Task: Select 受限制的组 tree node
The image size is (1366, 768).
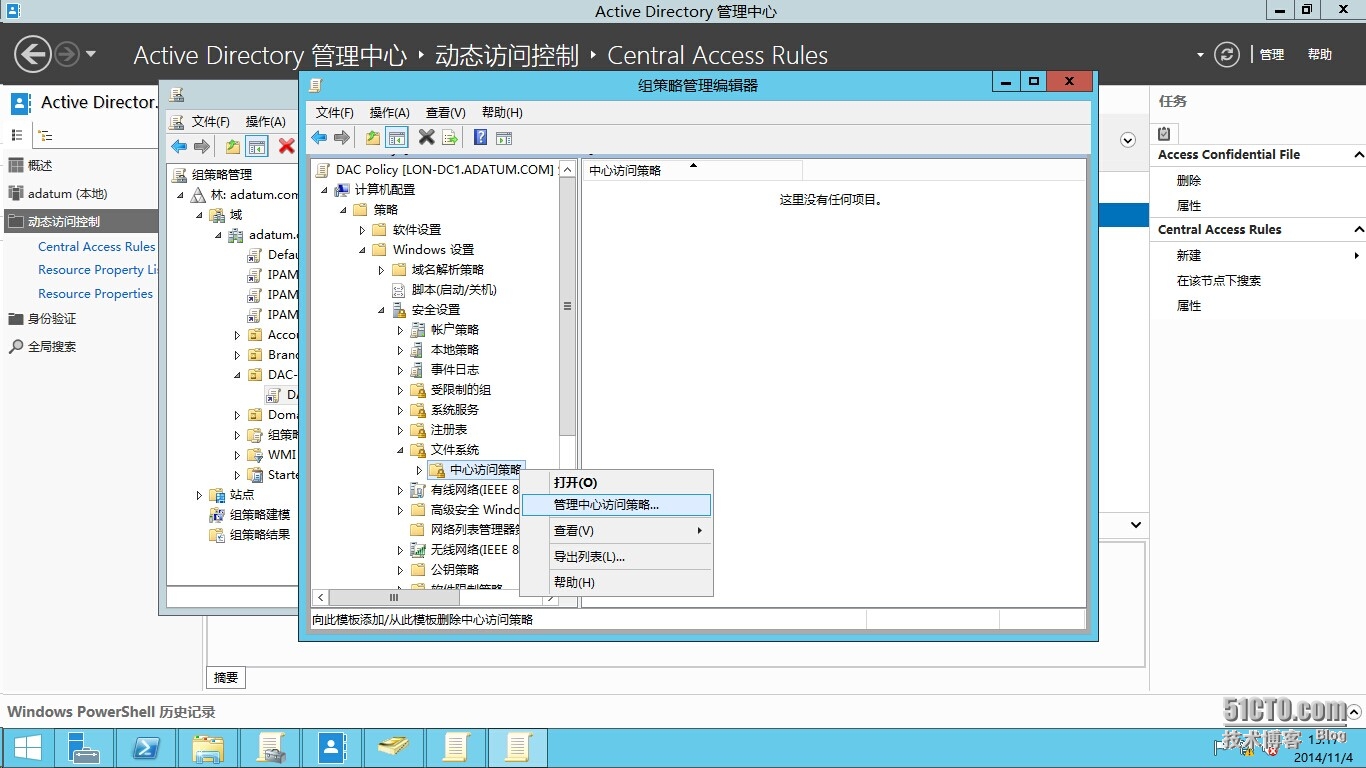Action: tap(461, 390)
